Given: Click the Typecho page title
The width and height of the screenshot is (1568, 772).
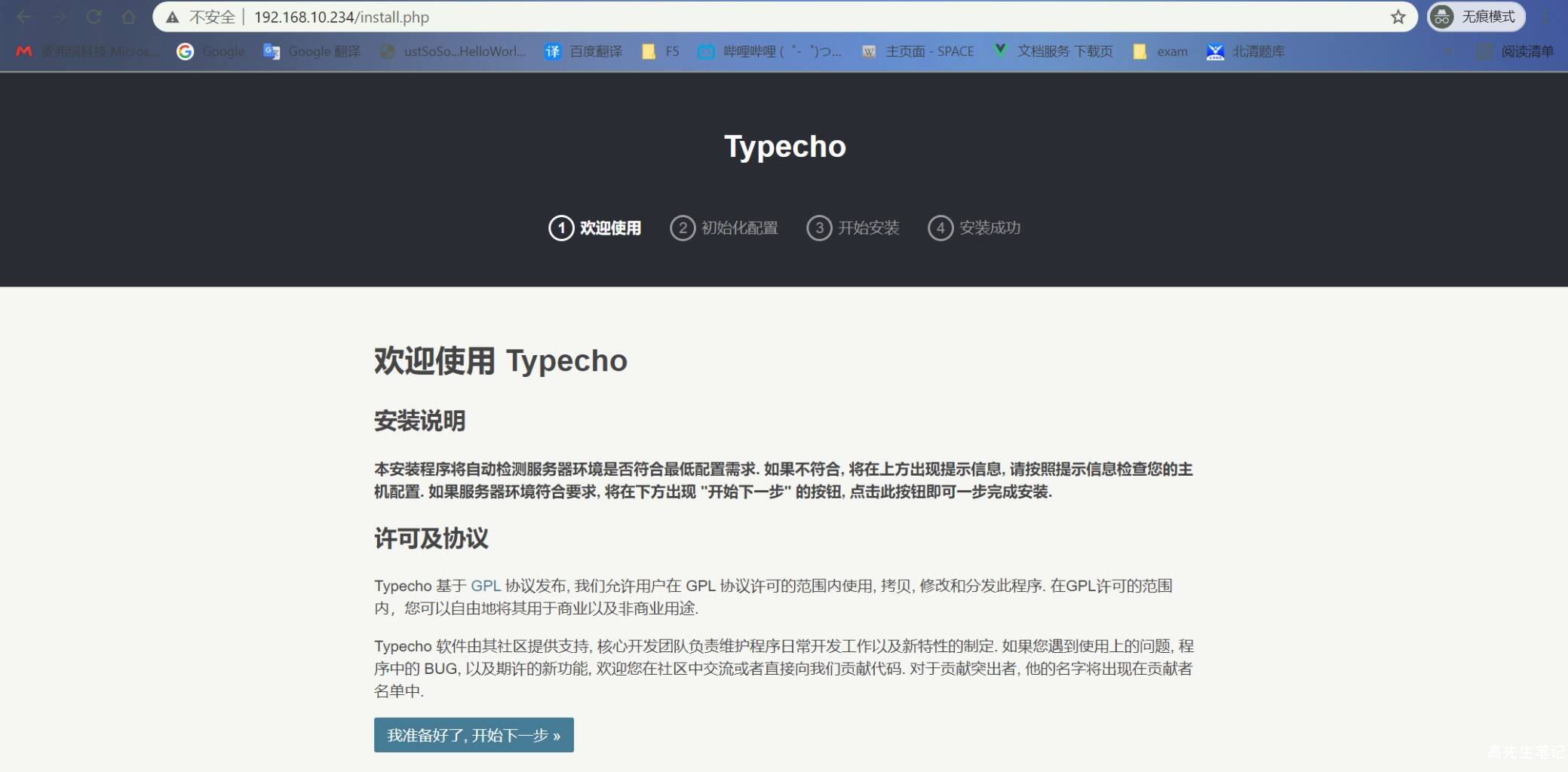Looking at the screenshot, I should click(785, 146).
